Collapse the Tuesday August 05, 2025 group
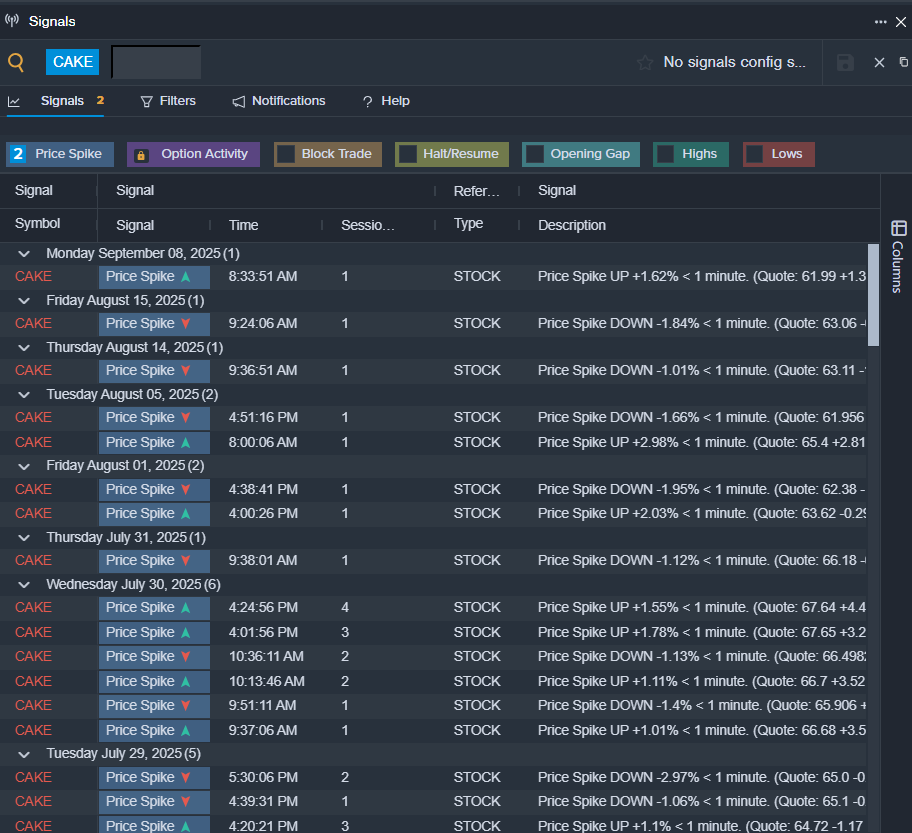The height and width of the screenshot is (833, 912). click(25, 395)
